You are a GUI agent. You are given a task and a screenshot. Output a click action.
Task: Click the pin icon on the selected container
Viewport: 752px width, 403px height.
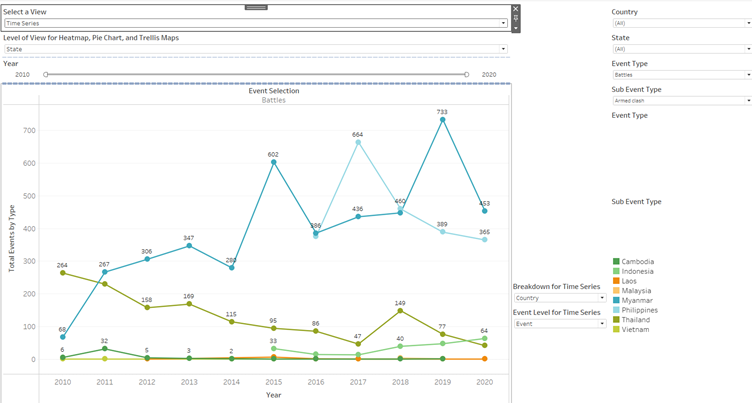[x=516, y=18]
